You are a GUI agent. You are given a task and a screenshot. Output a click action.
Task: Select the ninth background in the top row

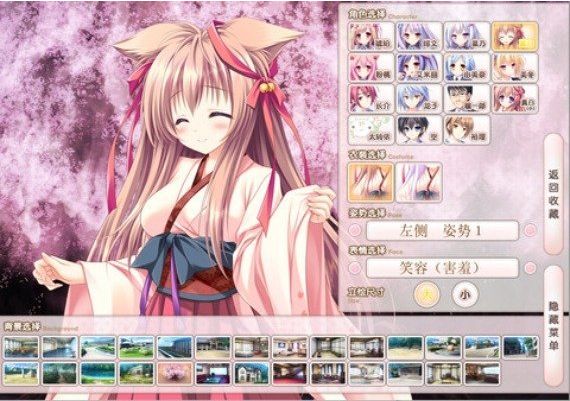tap(328, 348)
